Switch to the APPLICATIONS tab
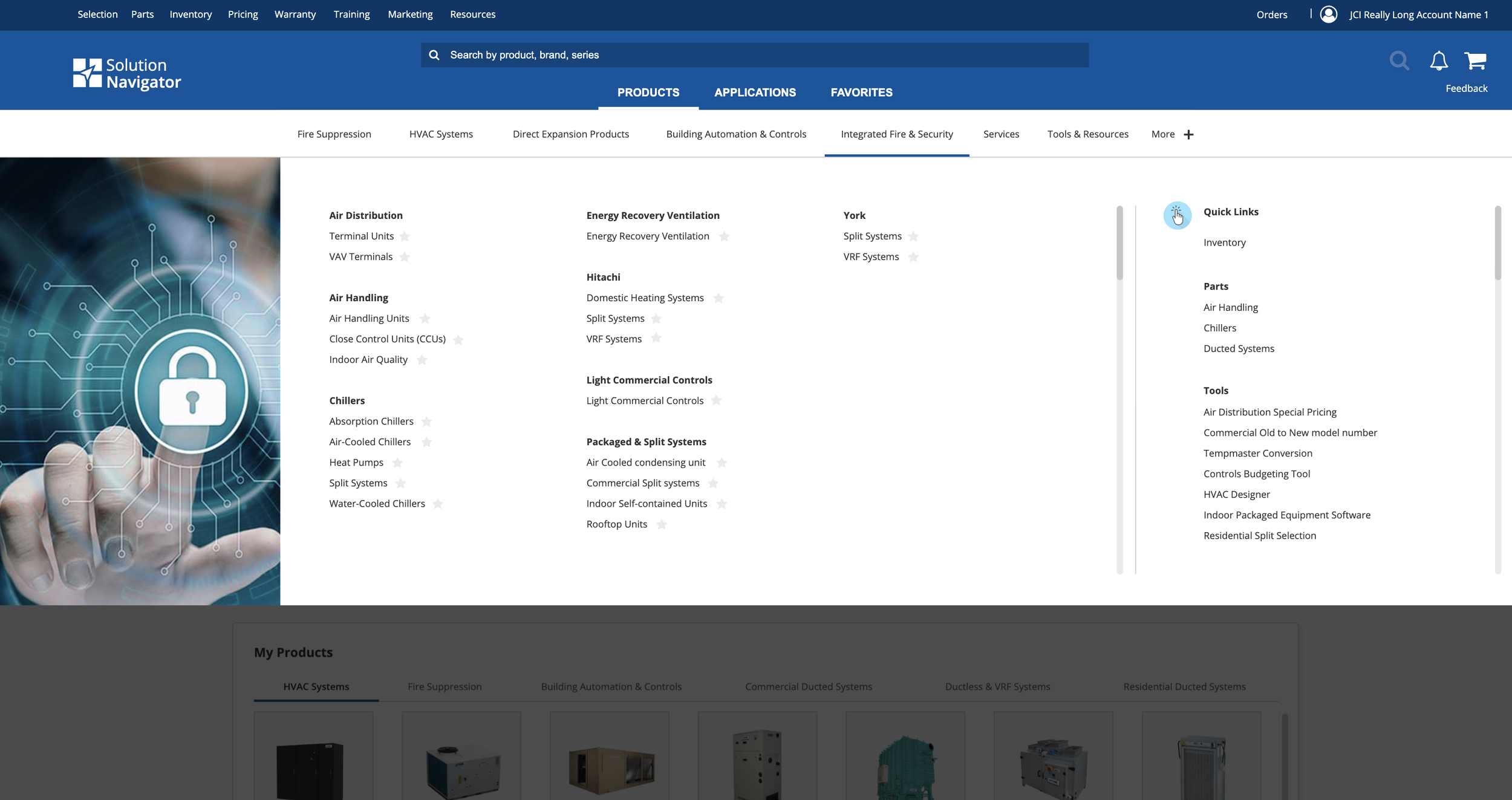Image resolution: width=1512 pixels, height=800 pixels. coord(755,93)
